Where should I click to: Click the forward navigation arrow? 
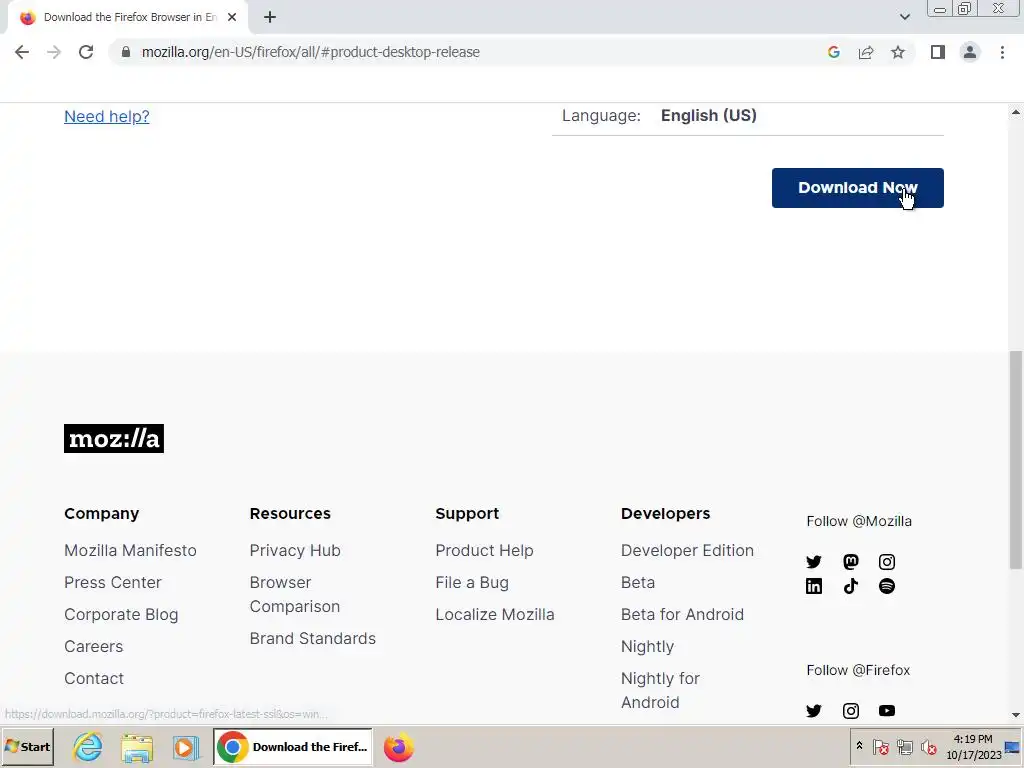[x=54, y=52]
